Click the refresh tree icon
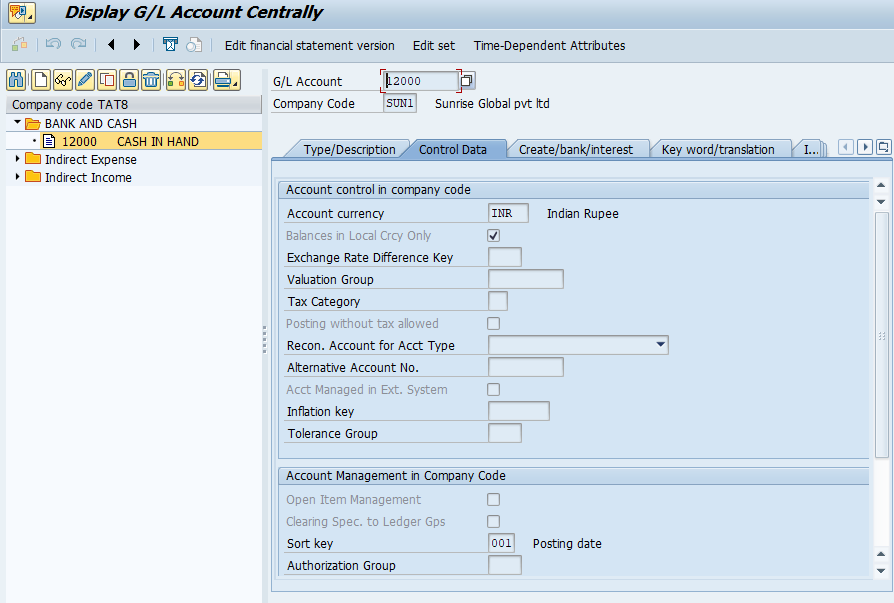The width and height of the screenshot is (894, 603). [198, 80]
